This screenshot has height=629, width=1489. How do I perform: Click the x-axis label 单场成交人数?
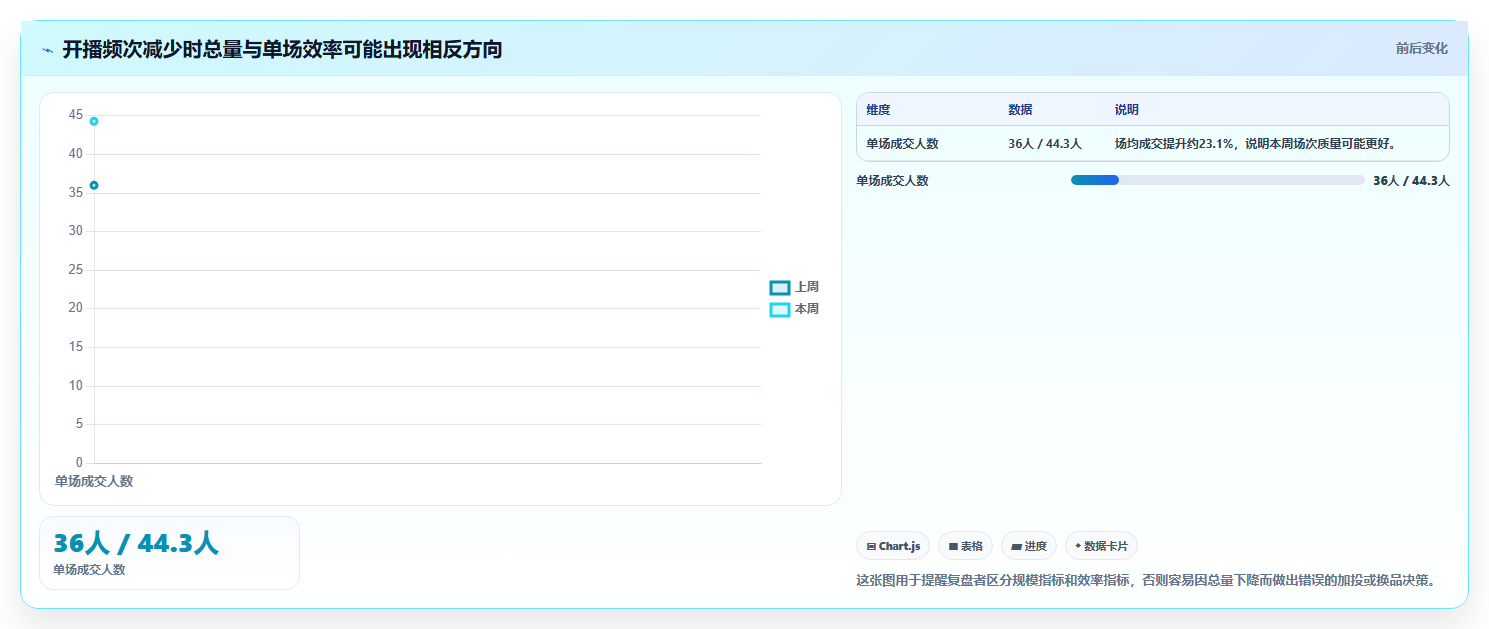(x=94, y=481)
